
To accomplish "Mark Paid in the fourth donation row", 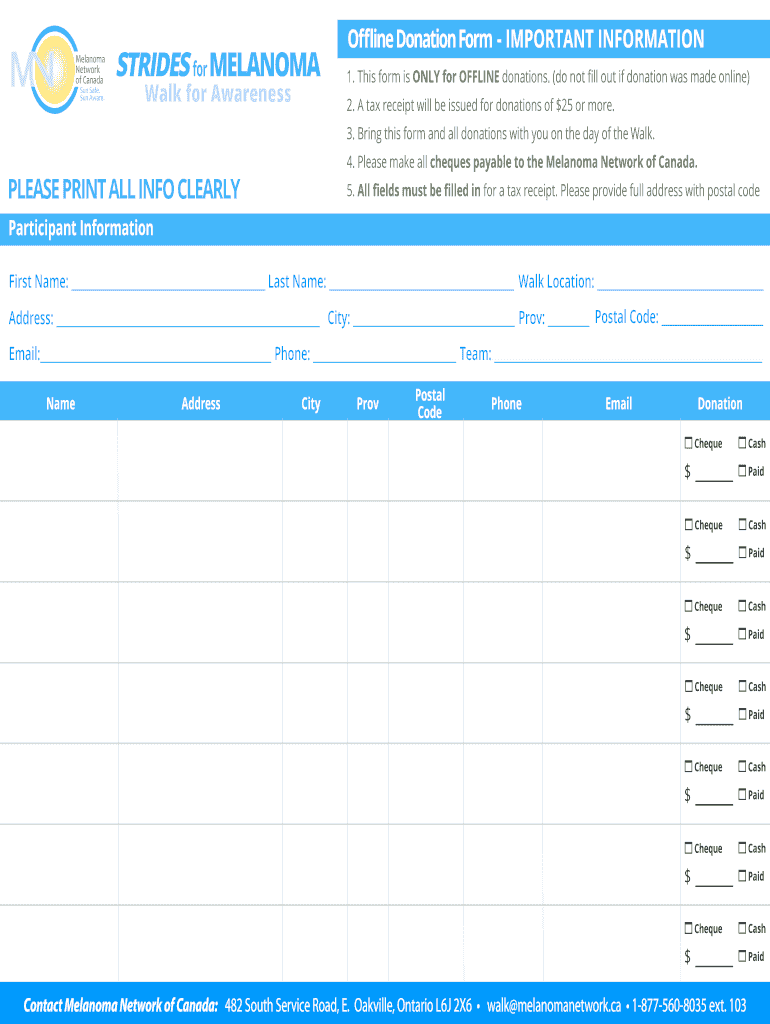I will pos(742,714).
